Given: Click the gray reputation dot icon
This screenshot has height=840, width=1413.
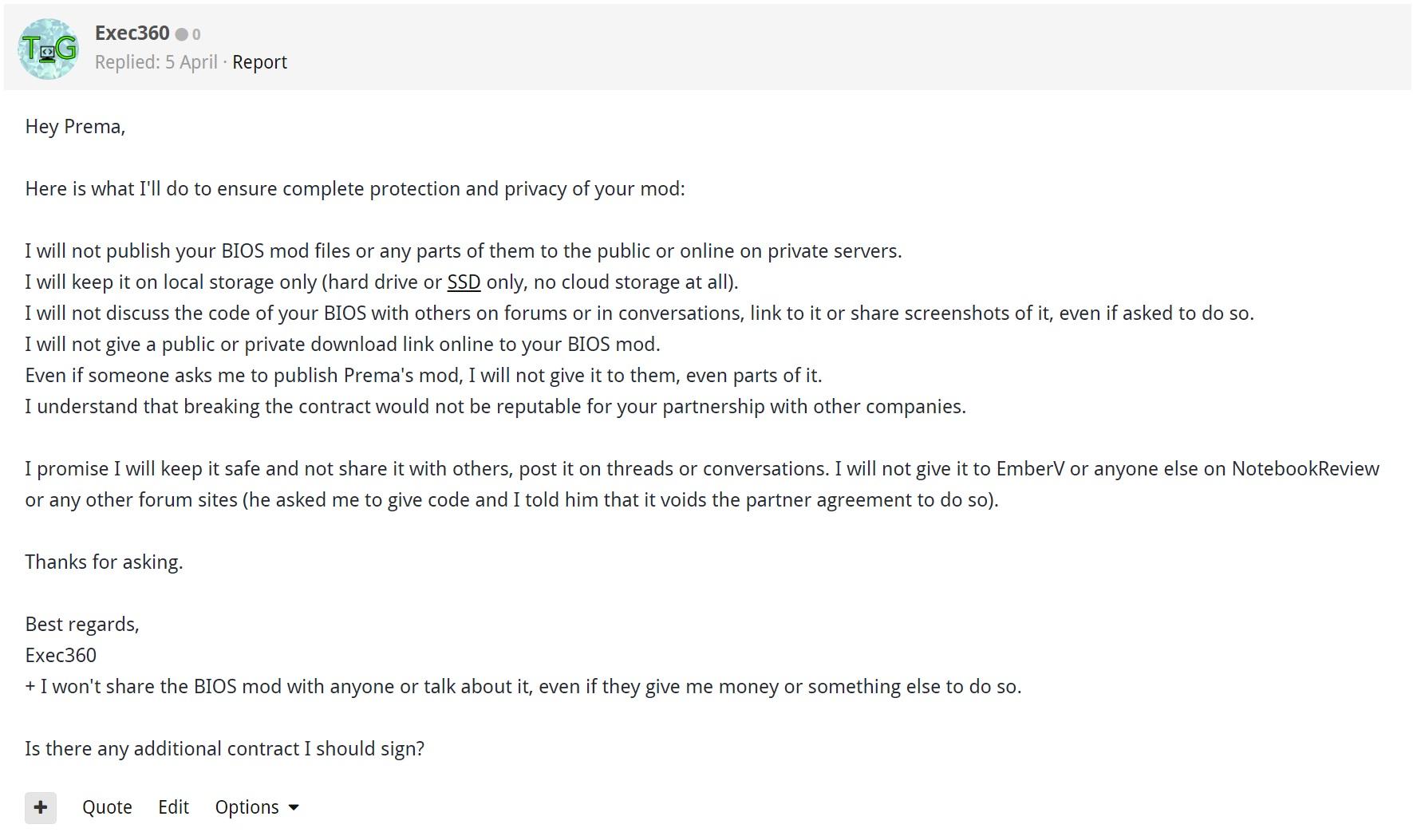Looking at the screenshot, I should point(182,34).
